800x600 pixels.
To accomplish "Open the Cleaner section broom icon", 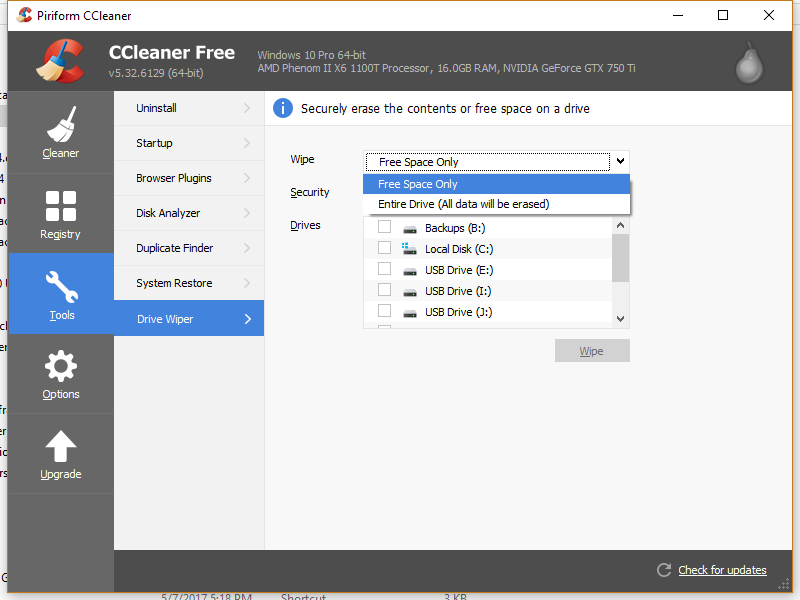I will click(x=61, y=124).
